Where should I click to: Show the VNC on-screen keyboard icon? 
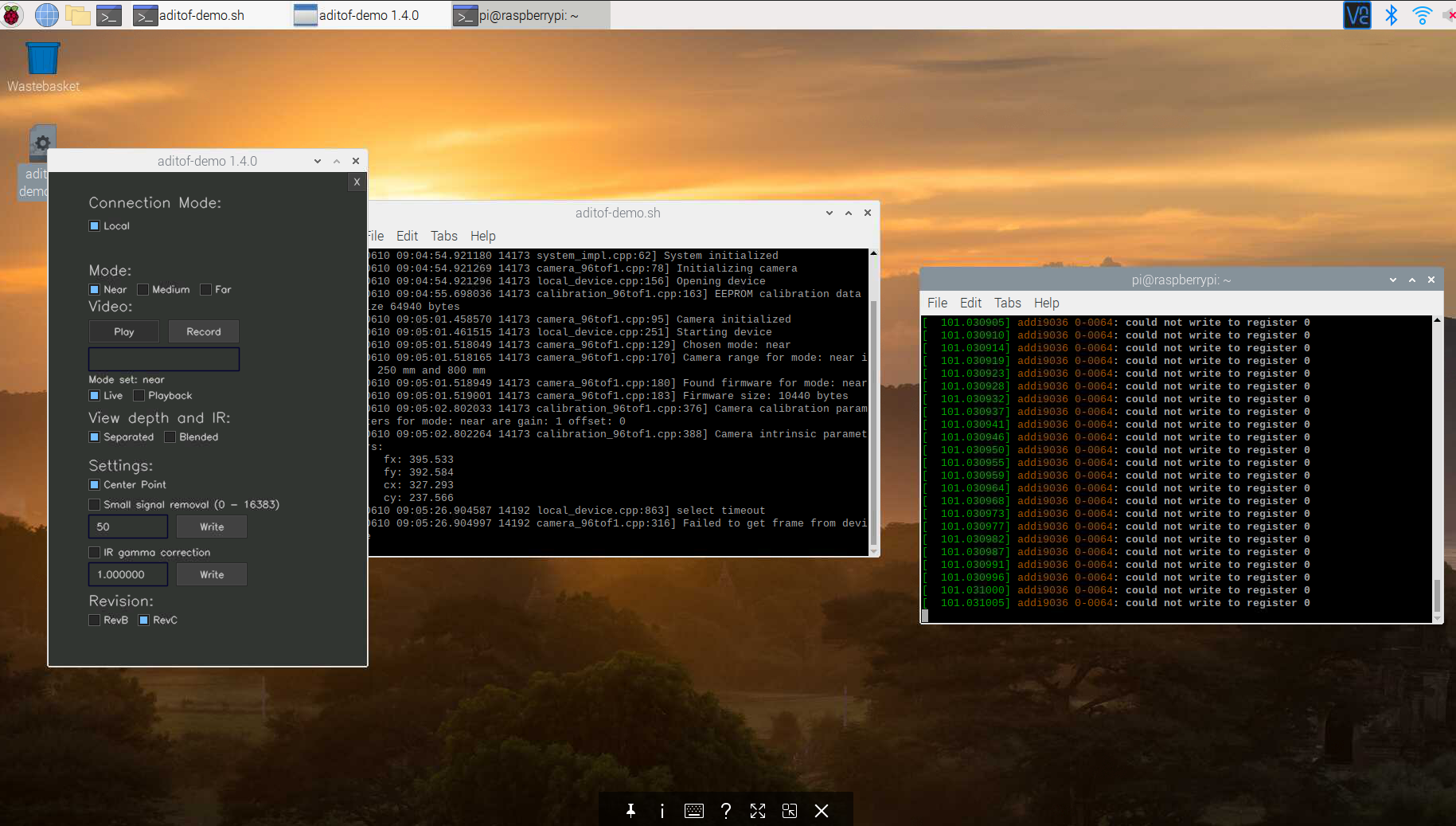pos(694,810)
